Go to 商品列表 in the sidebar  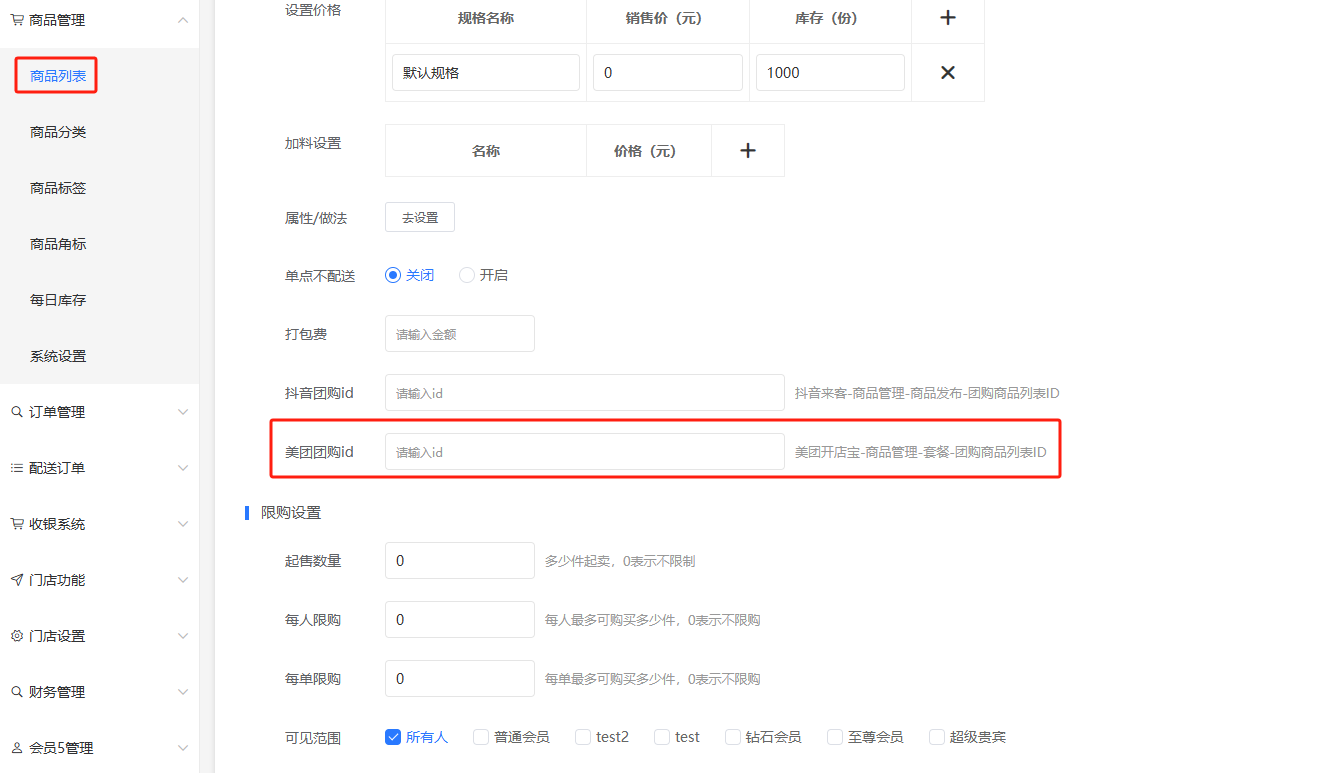(x=58, y=76)
